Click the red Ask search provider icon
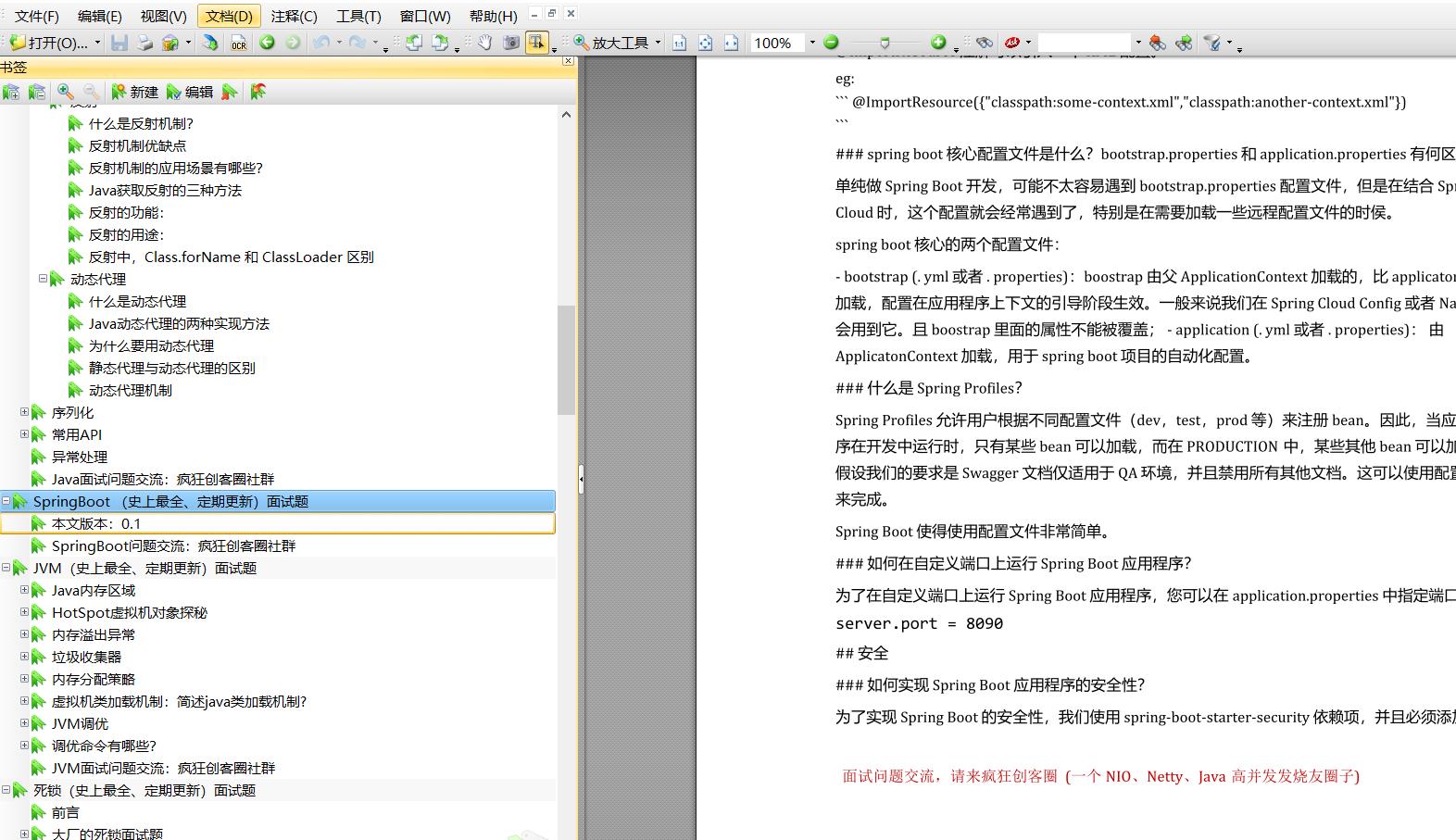 click(x=1013, y=43)
